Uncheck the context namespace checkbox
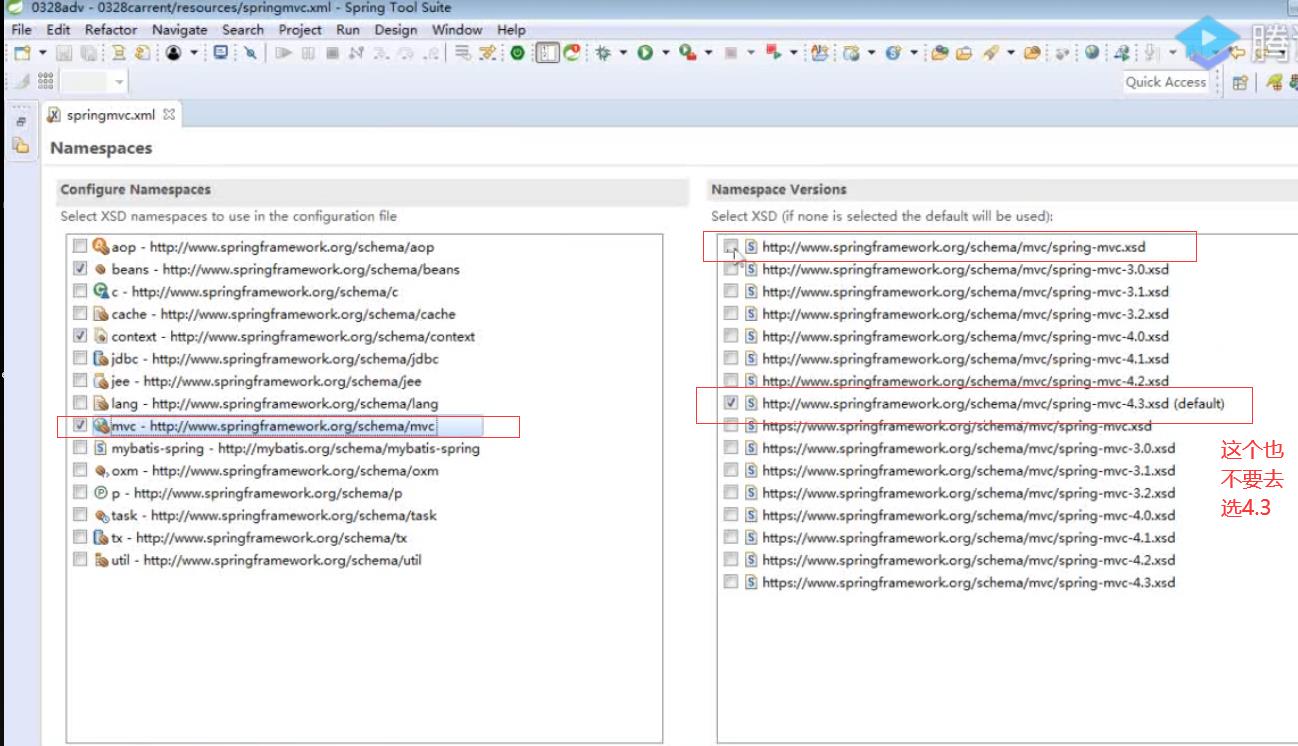1298x746 pixels. [80, 336]
